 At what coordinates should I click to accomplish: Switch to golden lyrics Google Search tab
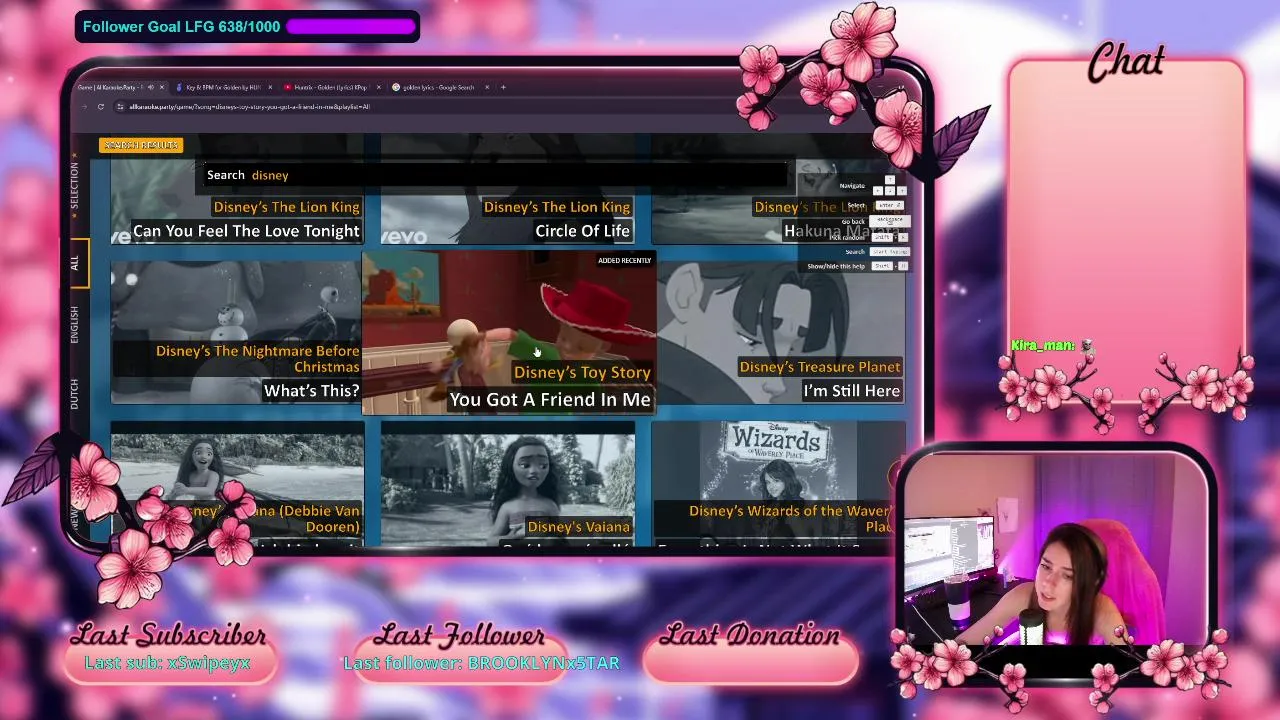tap(438, 87)
